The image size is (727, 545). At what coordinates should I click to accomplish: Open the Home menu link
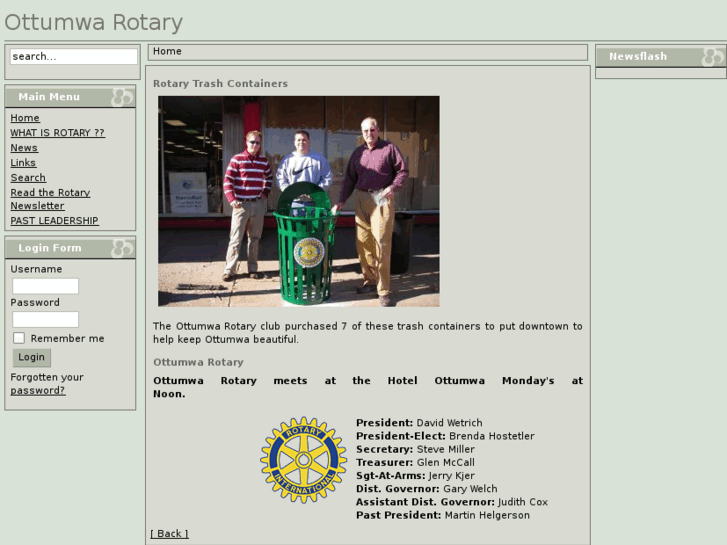(x=25, y=118)
